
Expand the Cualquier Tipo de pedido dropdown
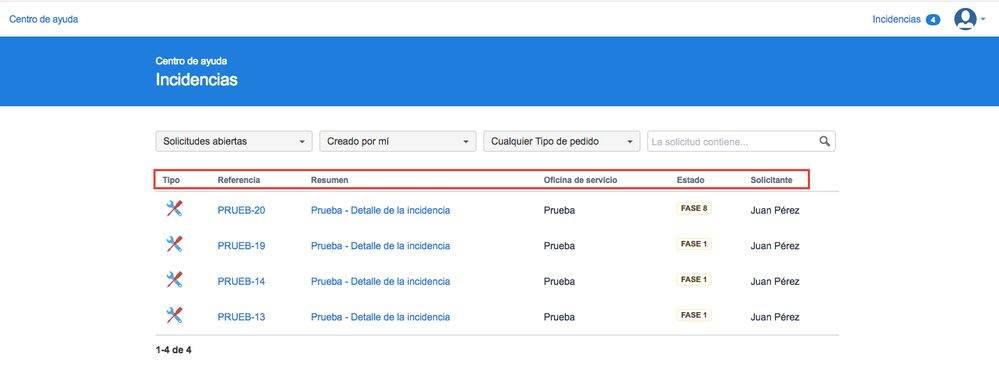pos(562,142)
